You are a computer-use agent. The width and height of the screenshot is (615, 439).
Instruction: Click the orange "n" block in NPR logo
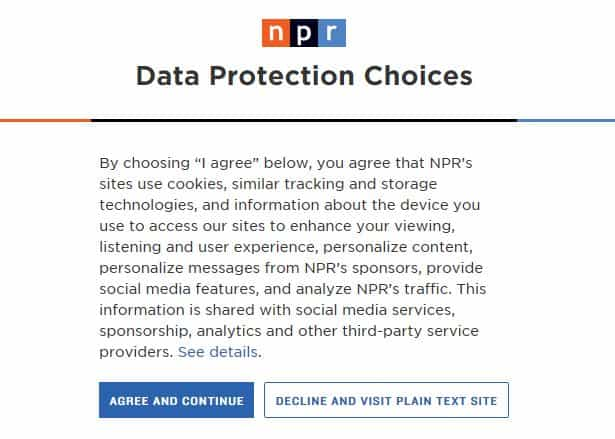coord(276,32)
